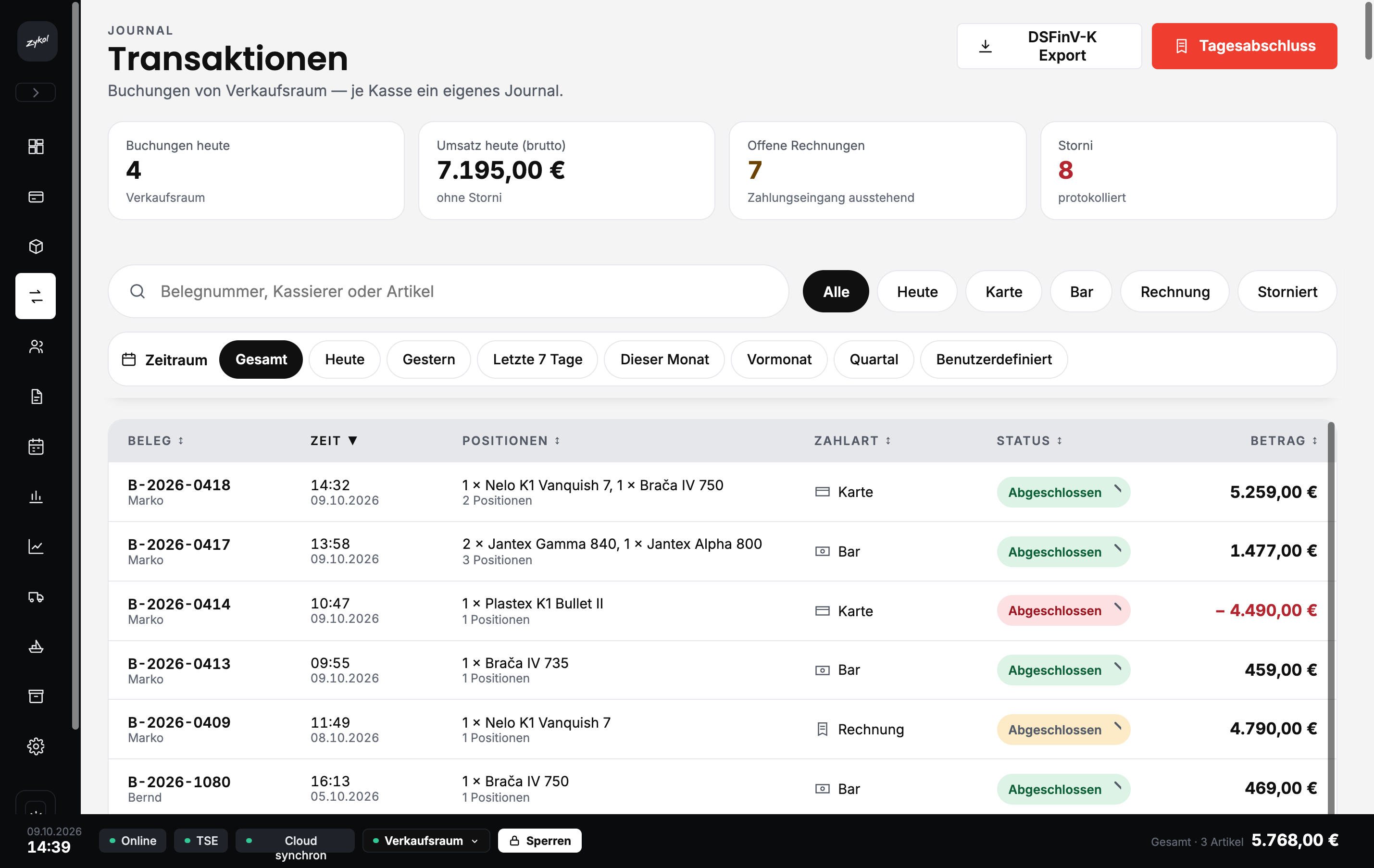Click the zykol logo in the sidebar
This screenshot has height=868, width=1374.
pos(37,41)
